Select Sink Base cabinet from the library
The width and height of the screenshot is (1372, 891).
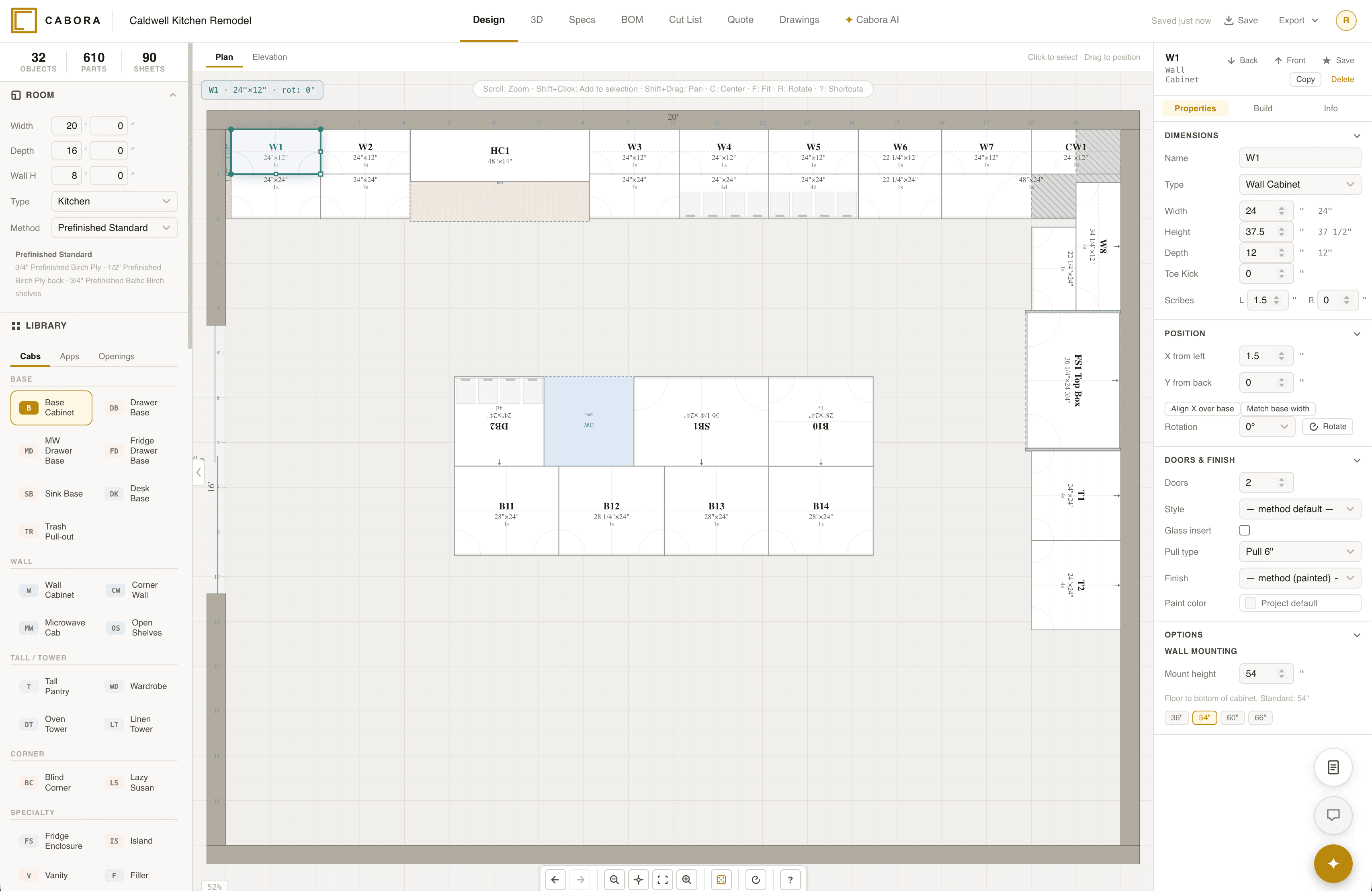click(x=51, y=493)
